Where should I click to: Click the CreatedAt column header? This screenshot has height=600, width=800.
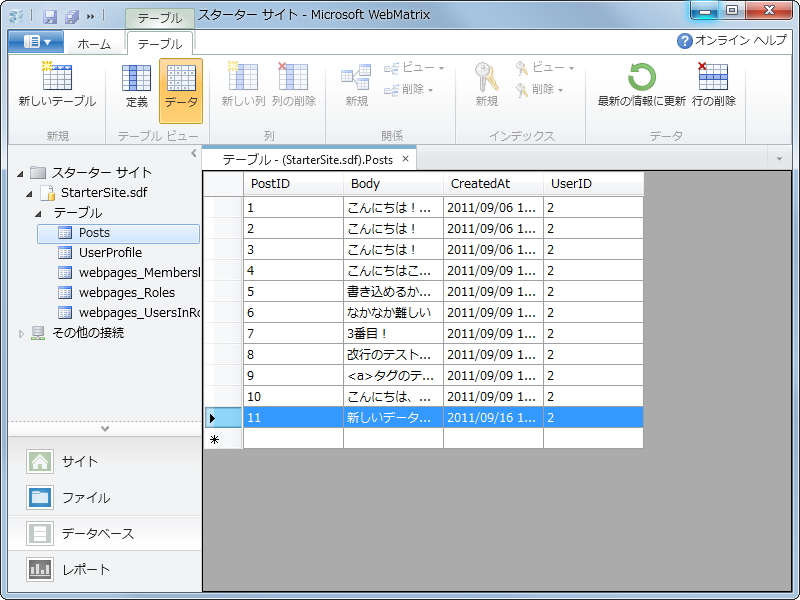click(493, 184)
